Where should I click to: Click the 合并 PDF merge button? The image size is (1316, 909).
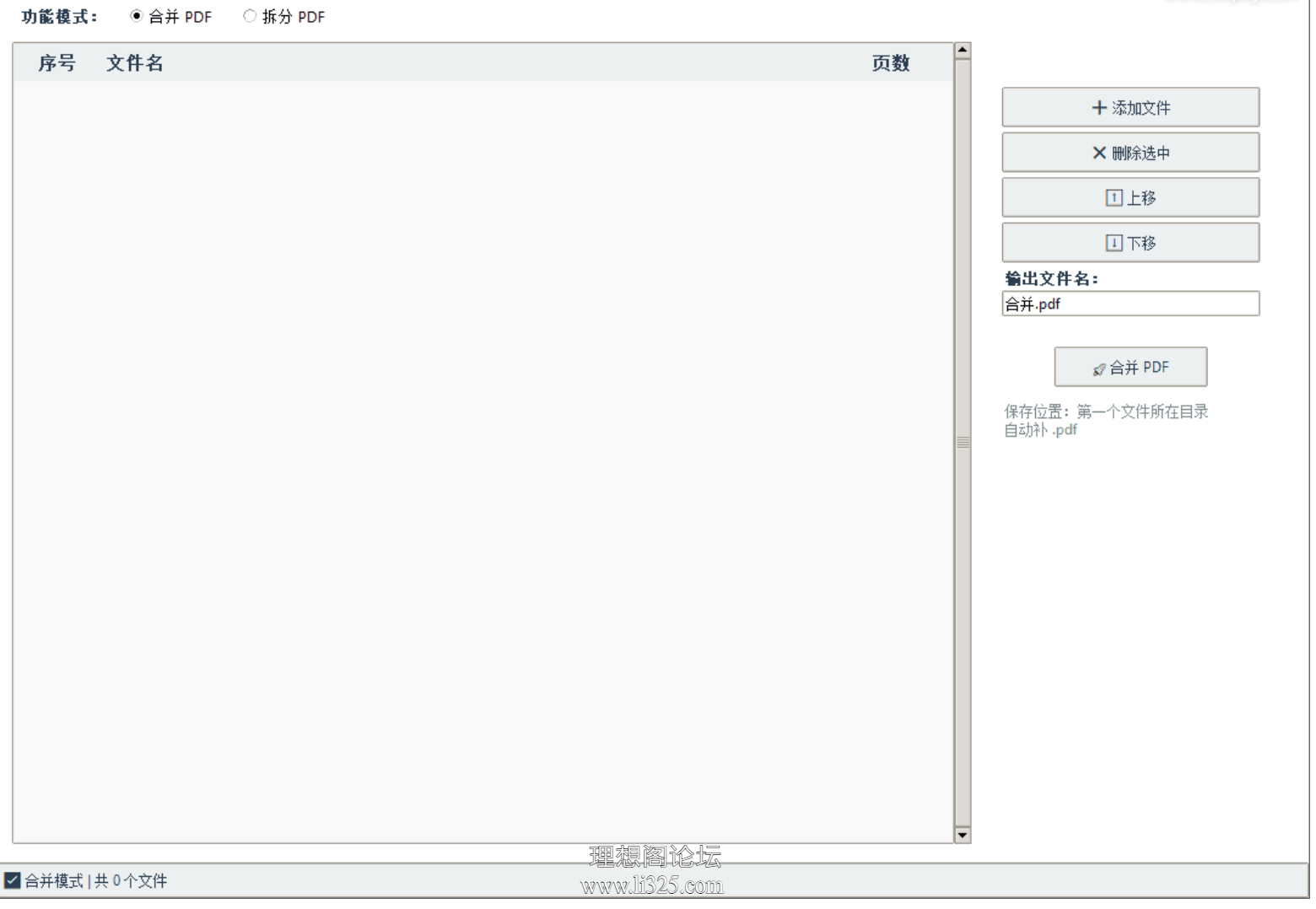[x=1130, y=368]
